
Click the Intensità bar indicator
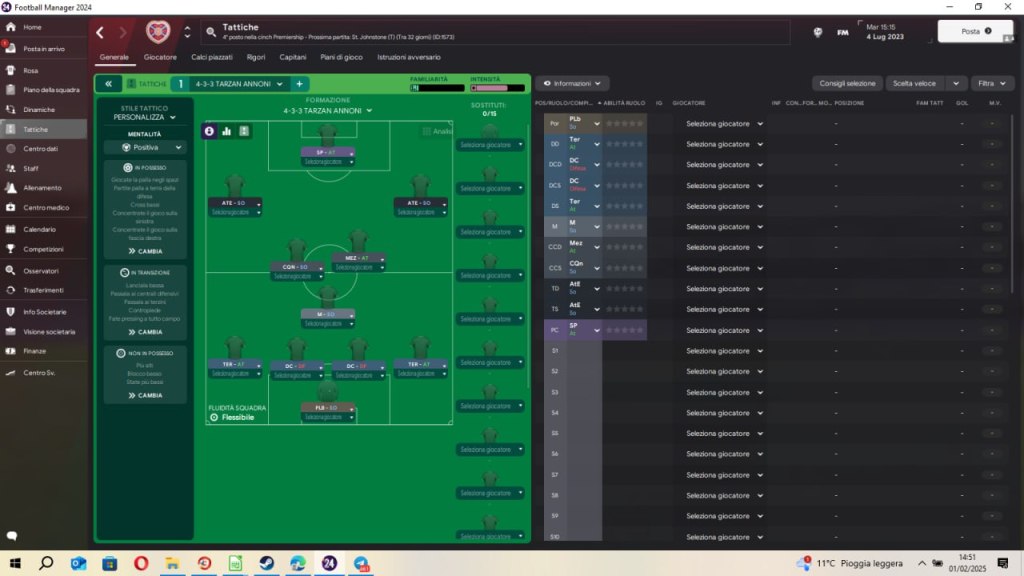(496, 88)
